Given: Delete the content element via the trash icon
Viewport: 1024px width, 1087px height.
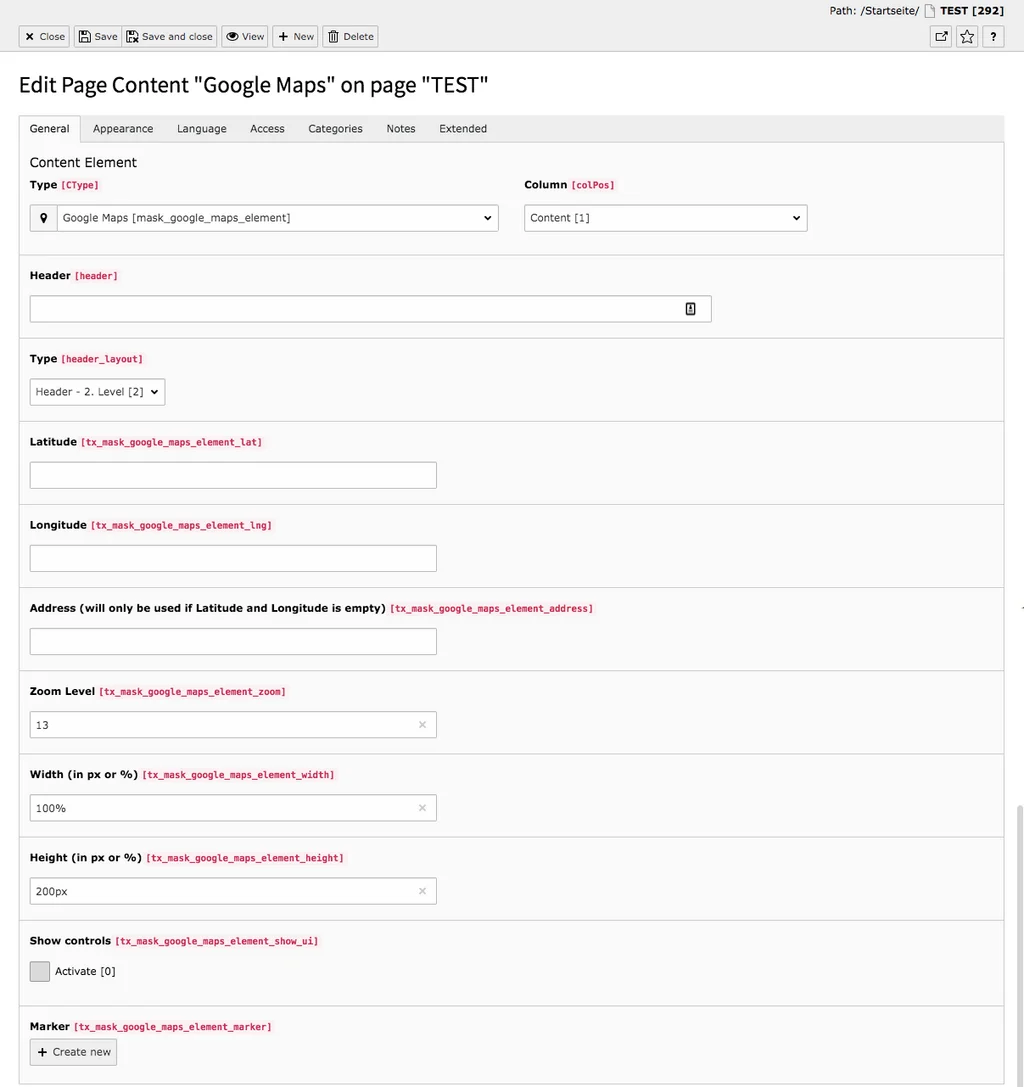Looking at the screenshot, I should 349,36.
